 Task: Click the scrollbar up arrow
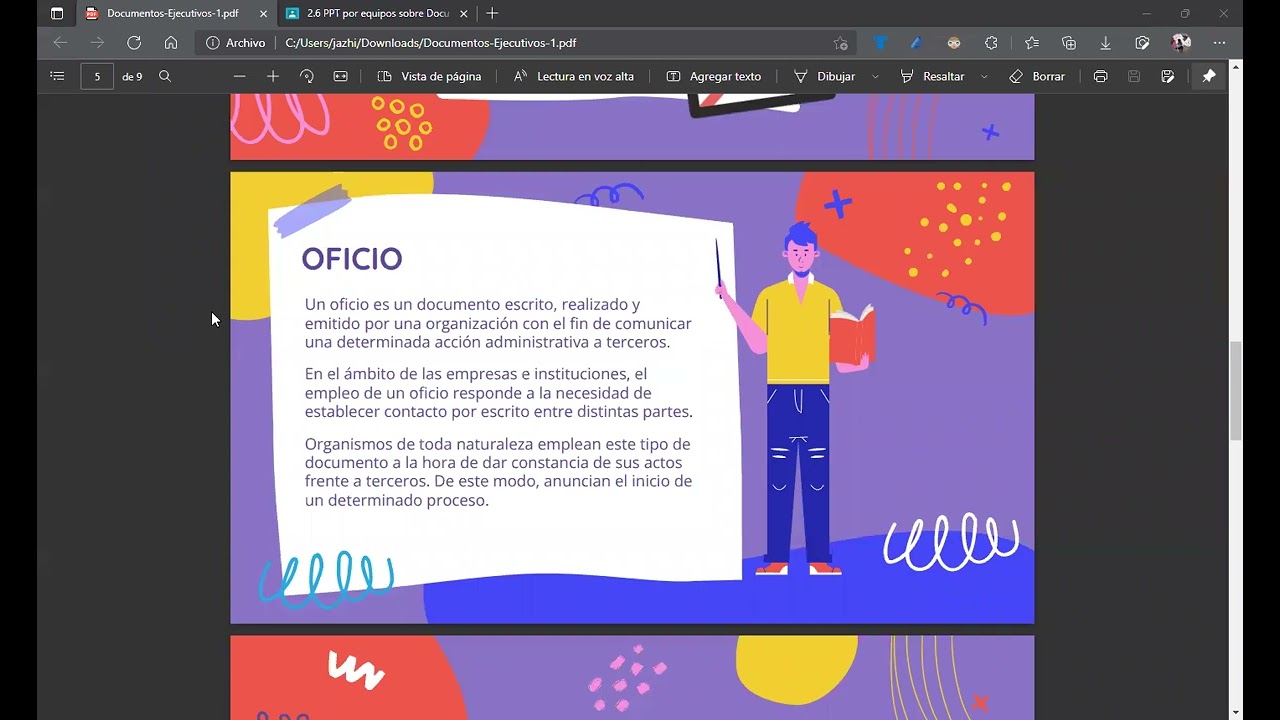[1236, 67]
